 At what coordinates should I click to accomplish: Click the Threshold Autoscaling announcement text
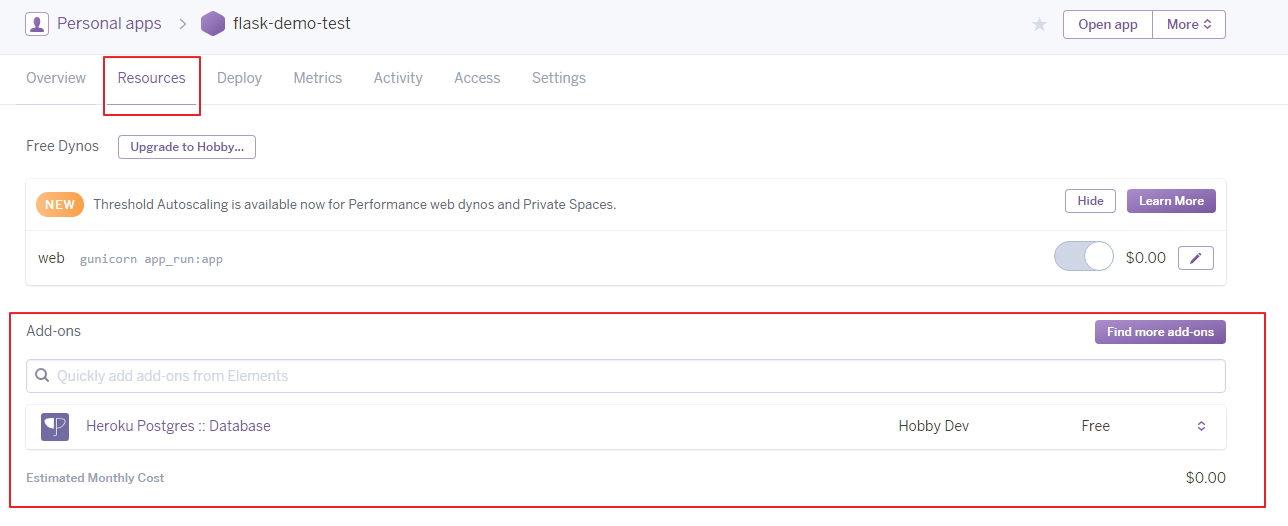click(354, 204)
